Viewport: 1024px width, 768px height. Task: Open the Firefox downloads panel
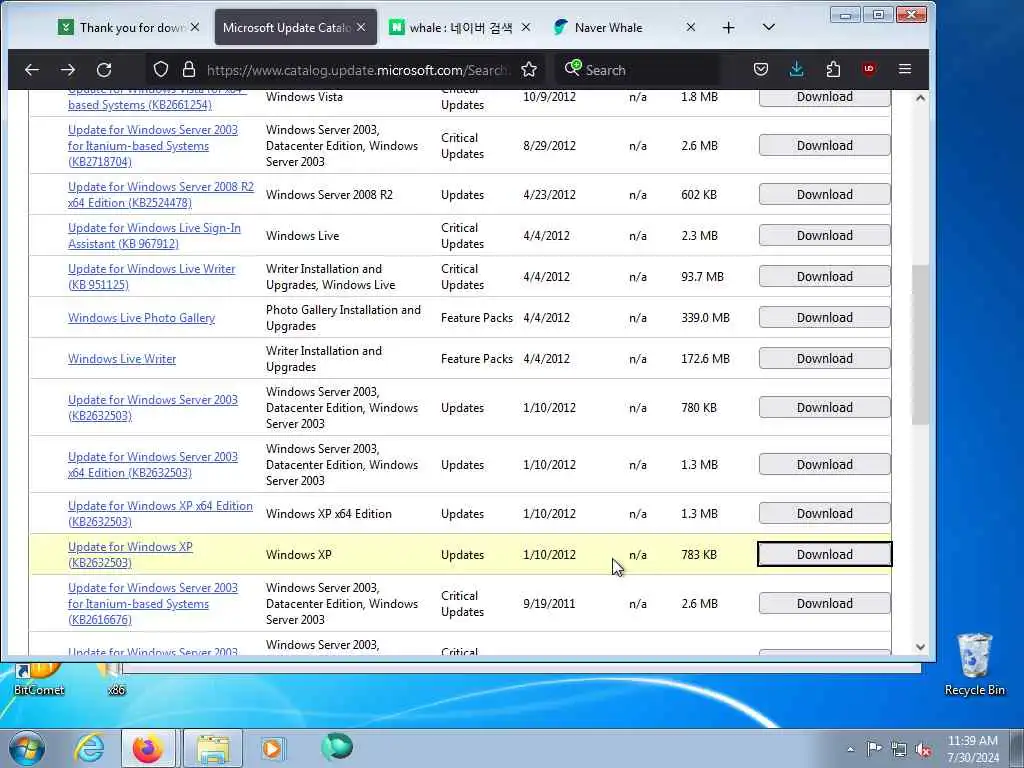[x=797, y=69]
